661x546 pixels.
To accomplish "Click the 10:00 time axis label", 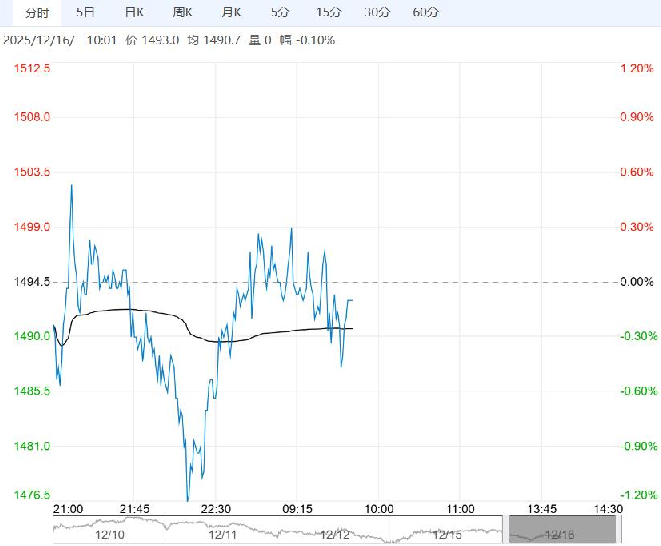I will pos(379,509).
